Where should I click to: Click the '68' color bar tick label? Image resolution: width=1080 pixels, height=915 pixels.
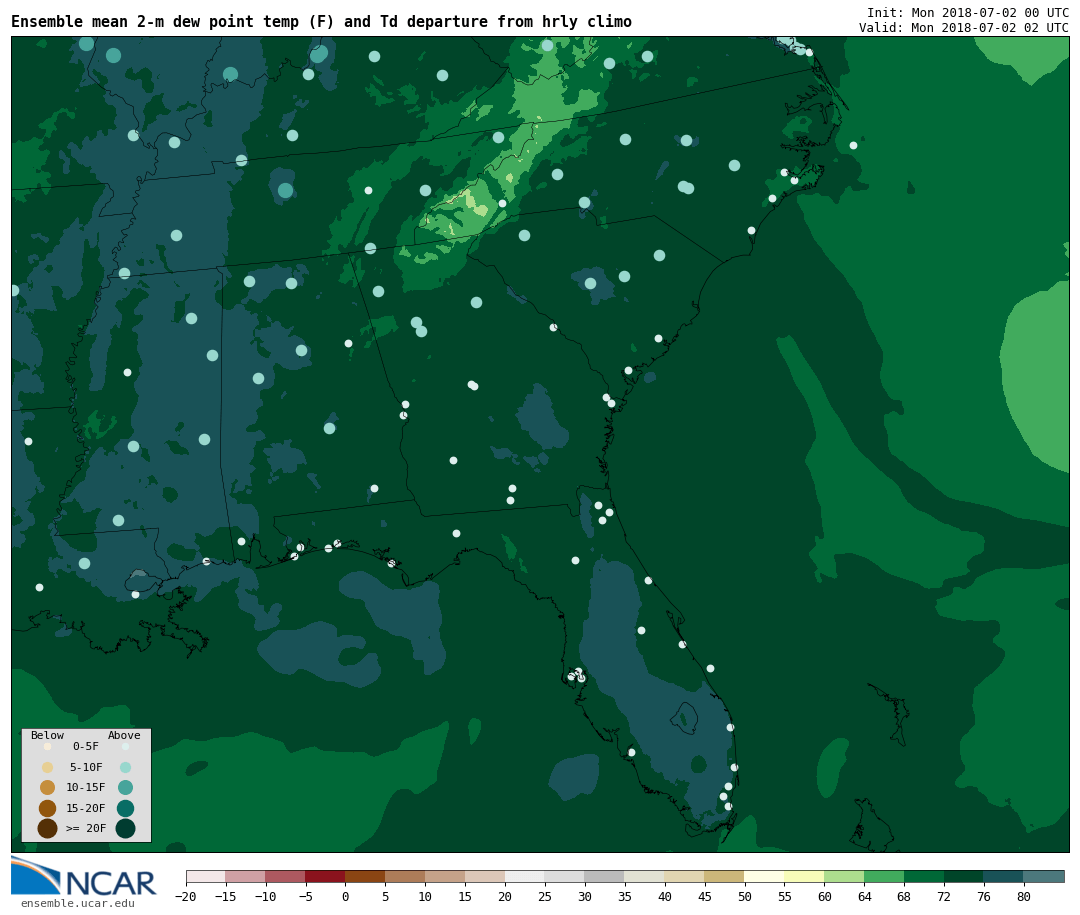click(x=904, y=896)
